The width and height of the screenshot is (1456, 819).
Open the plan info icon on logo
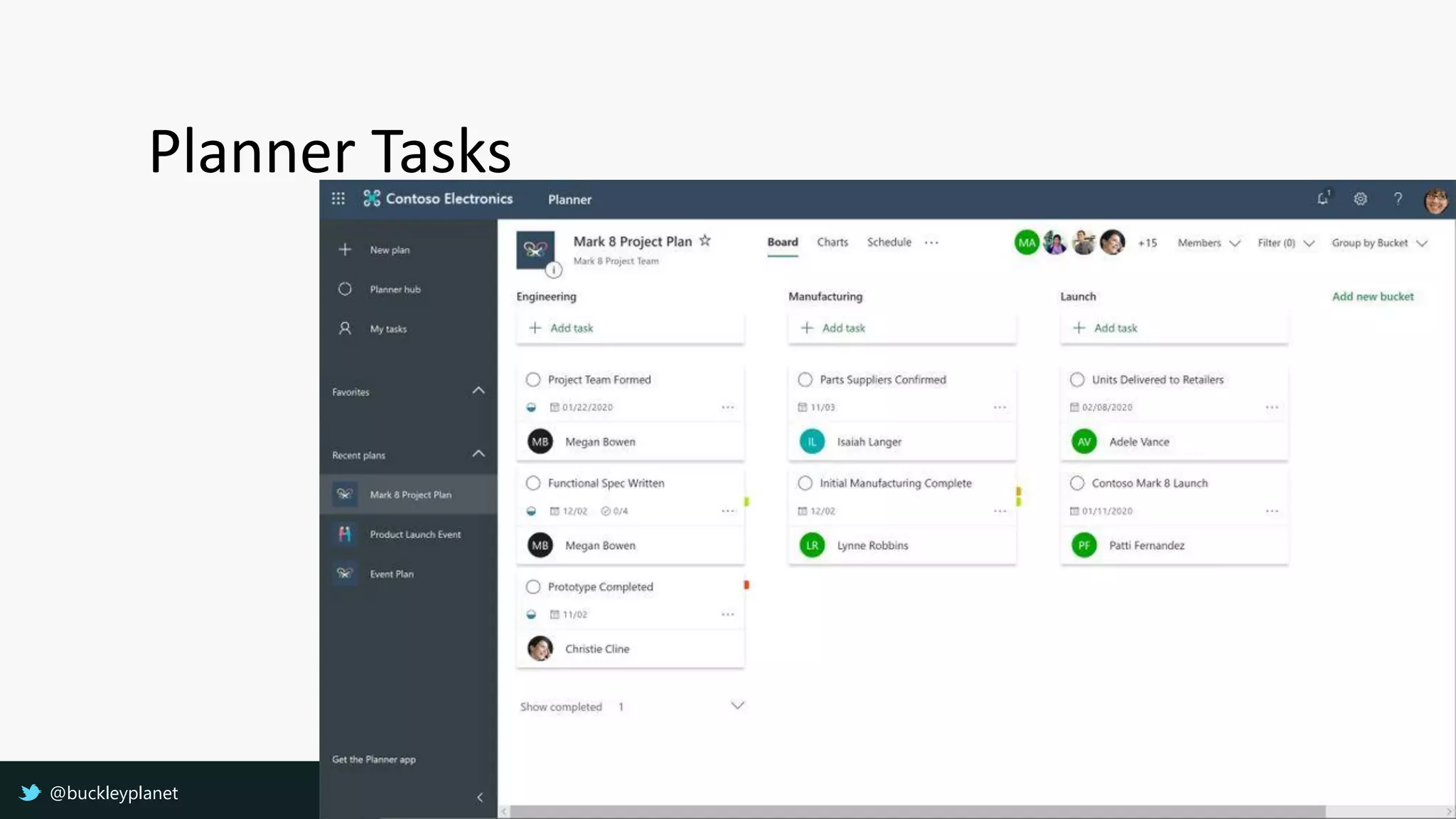pos(554,269)
